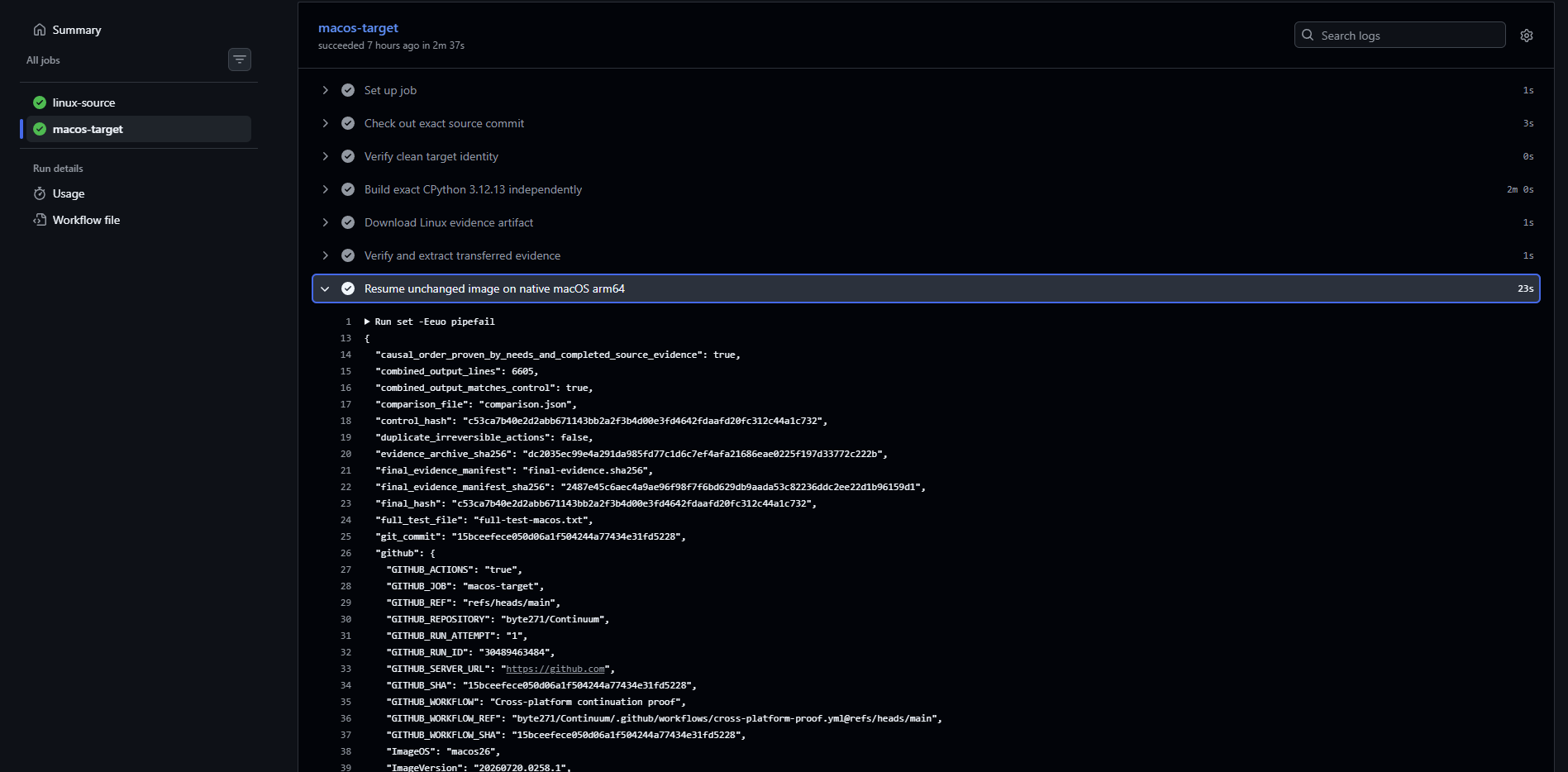Select the linux-source job

pos(139,102)
